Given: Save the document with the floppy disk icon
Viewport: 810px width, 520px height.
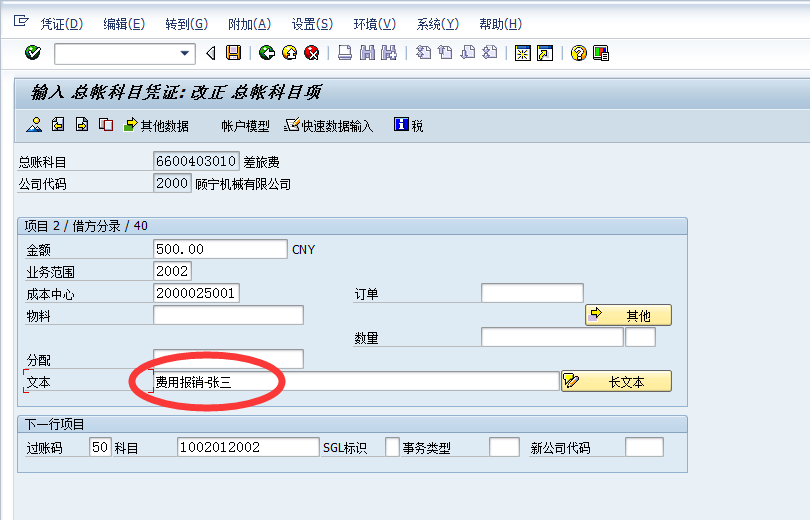Looking at the screenshot, I should (x=233, y=53).
